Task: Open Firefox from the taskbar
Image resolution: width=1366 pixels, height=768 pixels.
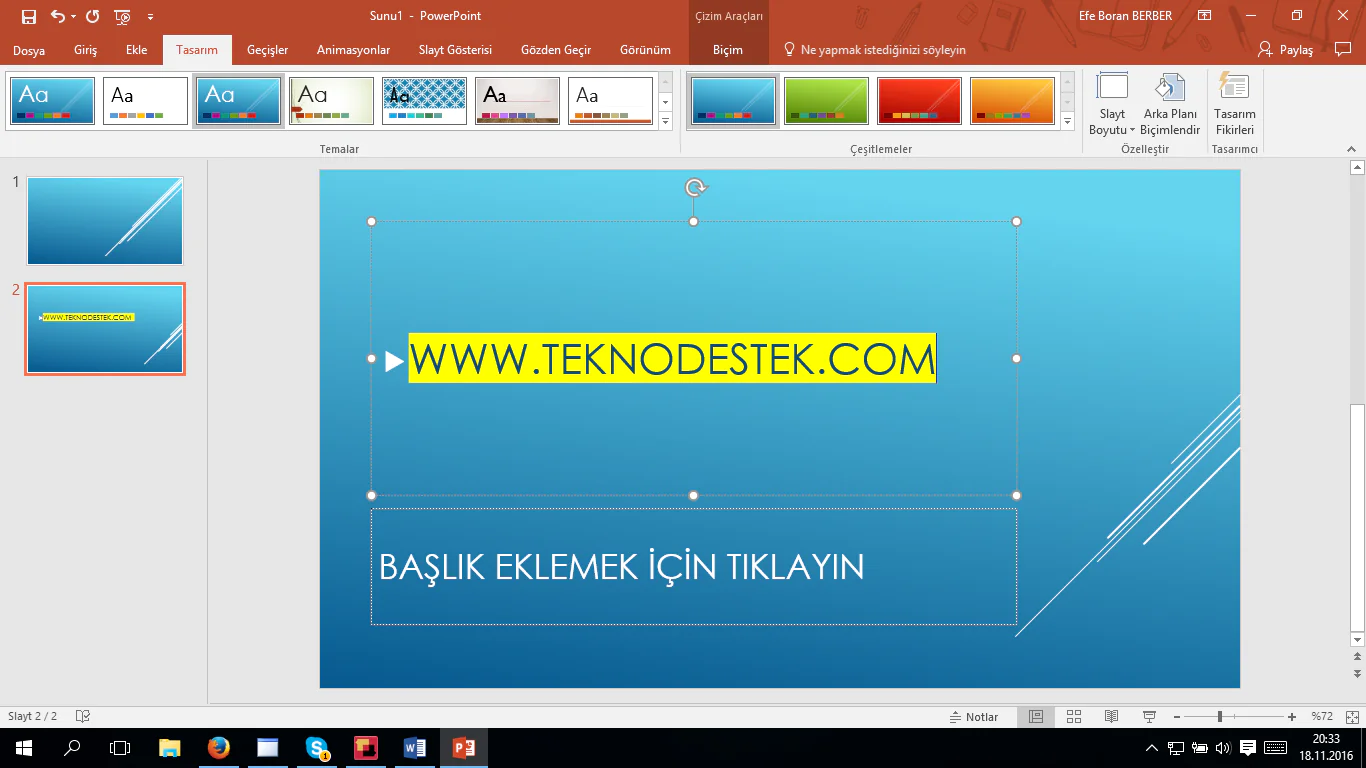Action: click(219, 748)
